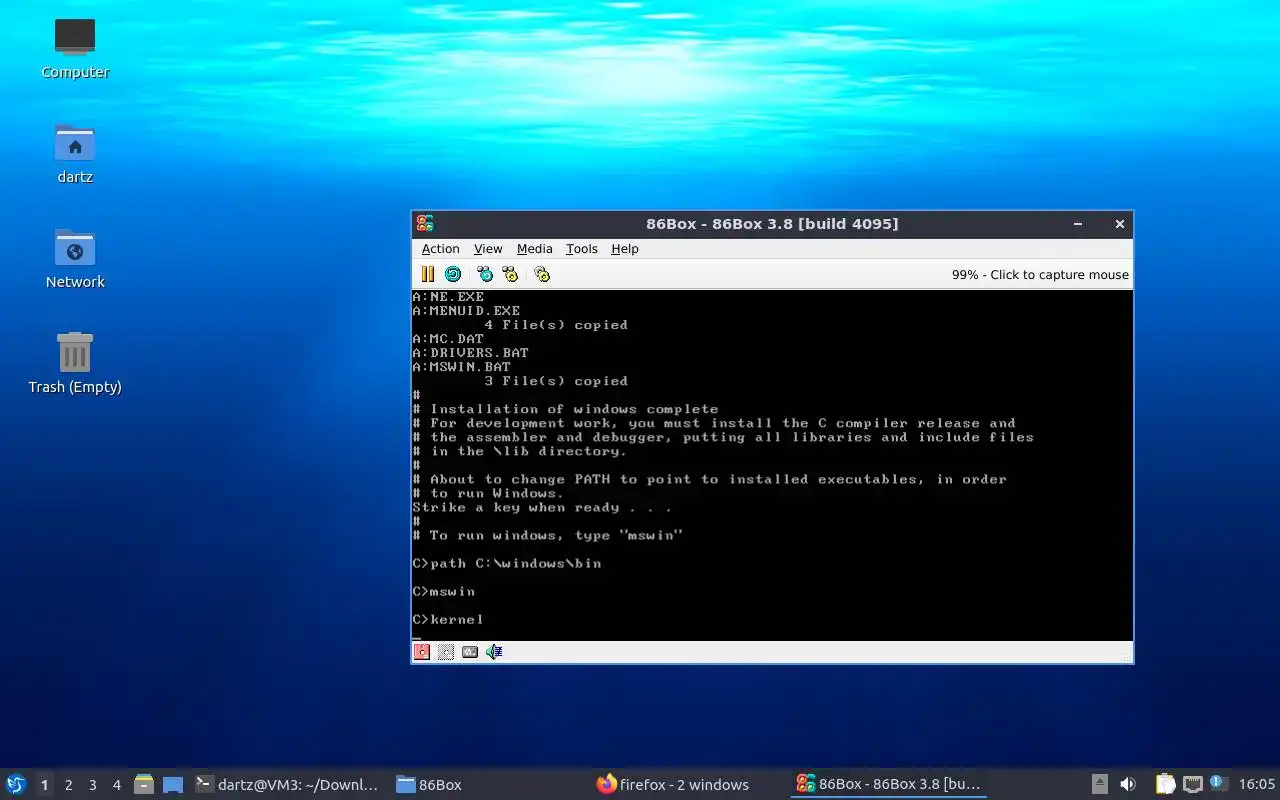Show the desktop via taskbar icon
The height and width of the screenshot is (800, 1280).
pos(173,784)
